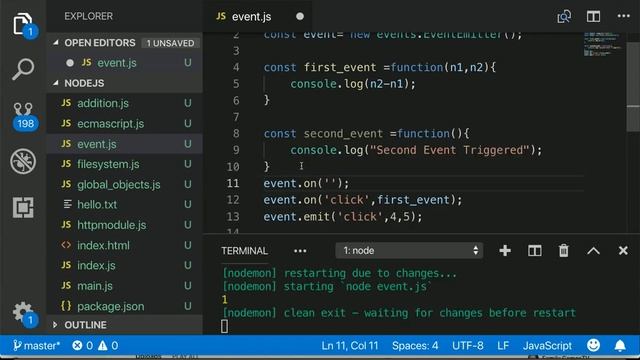
Task: Switch to the event.js editor tab
Action: point(258,16)
